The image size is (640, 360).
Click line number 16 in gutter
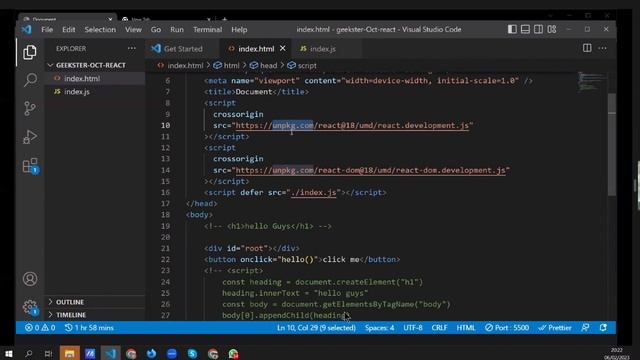165,192
